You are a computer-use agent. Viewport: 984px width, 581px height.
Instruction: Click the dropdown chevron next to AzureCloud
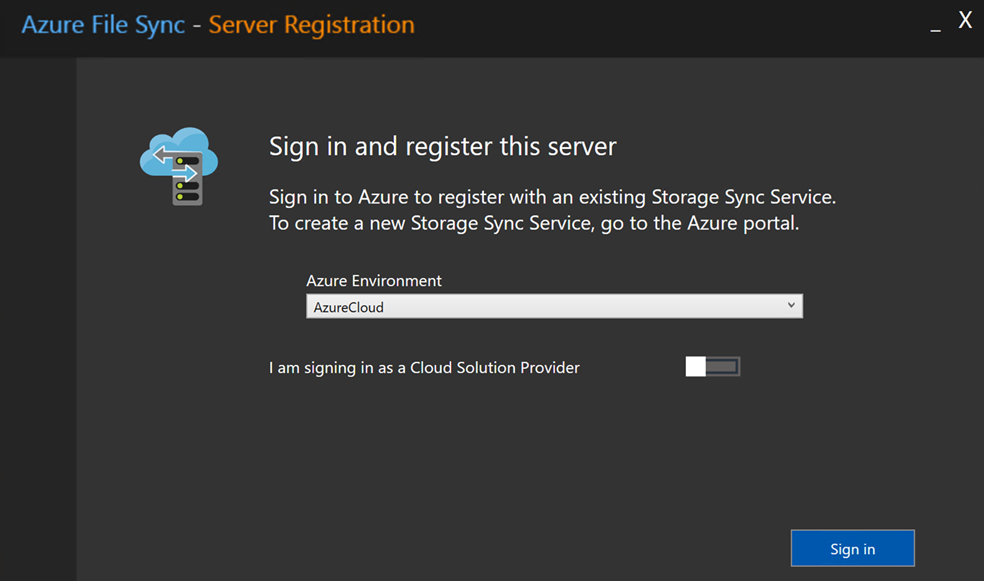click(x=793, y=306)
